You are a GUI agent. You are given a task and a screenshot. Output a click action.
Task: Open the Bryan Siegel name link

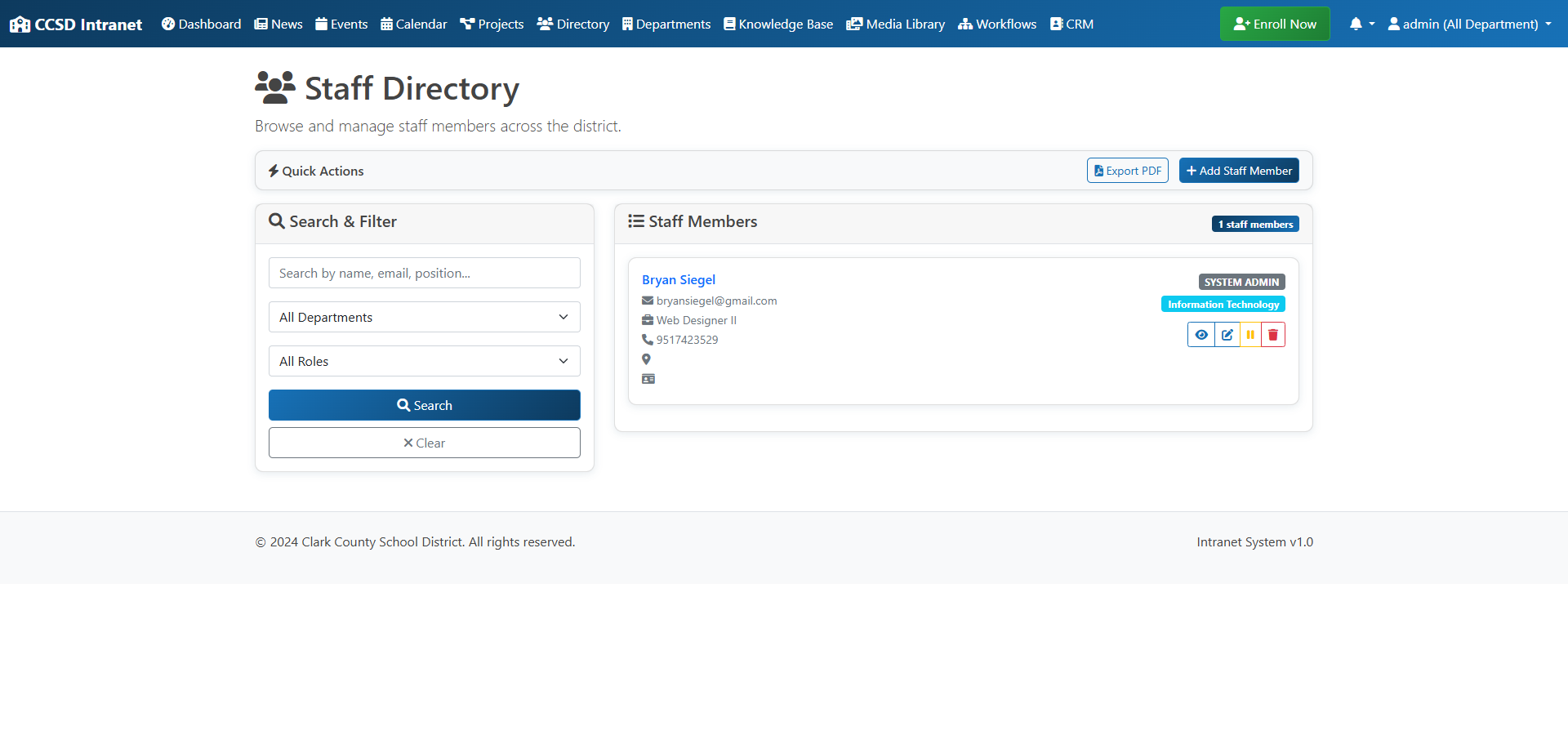[678, 280]
